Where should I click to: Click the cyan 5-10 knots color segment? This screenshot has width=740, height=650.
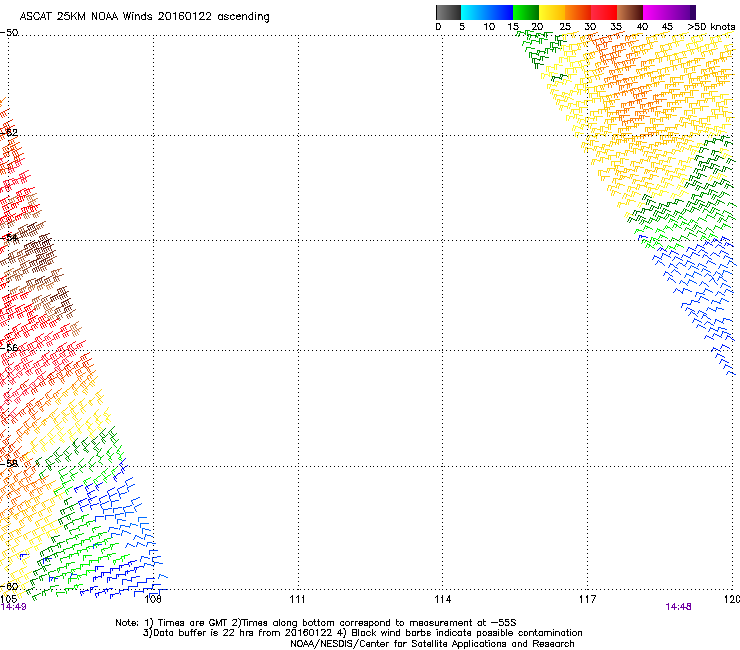coord(474,12)
